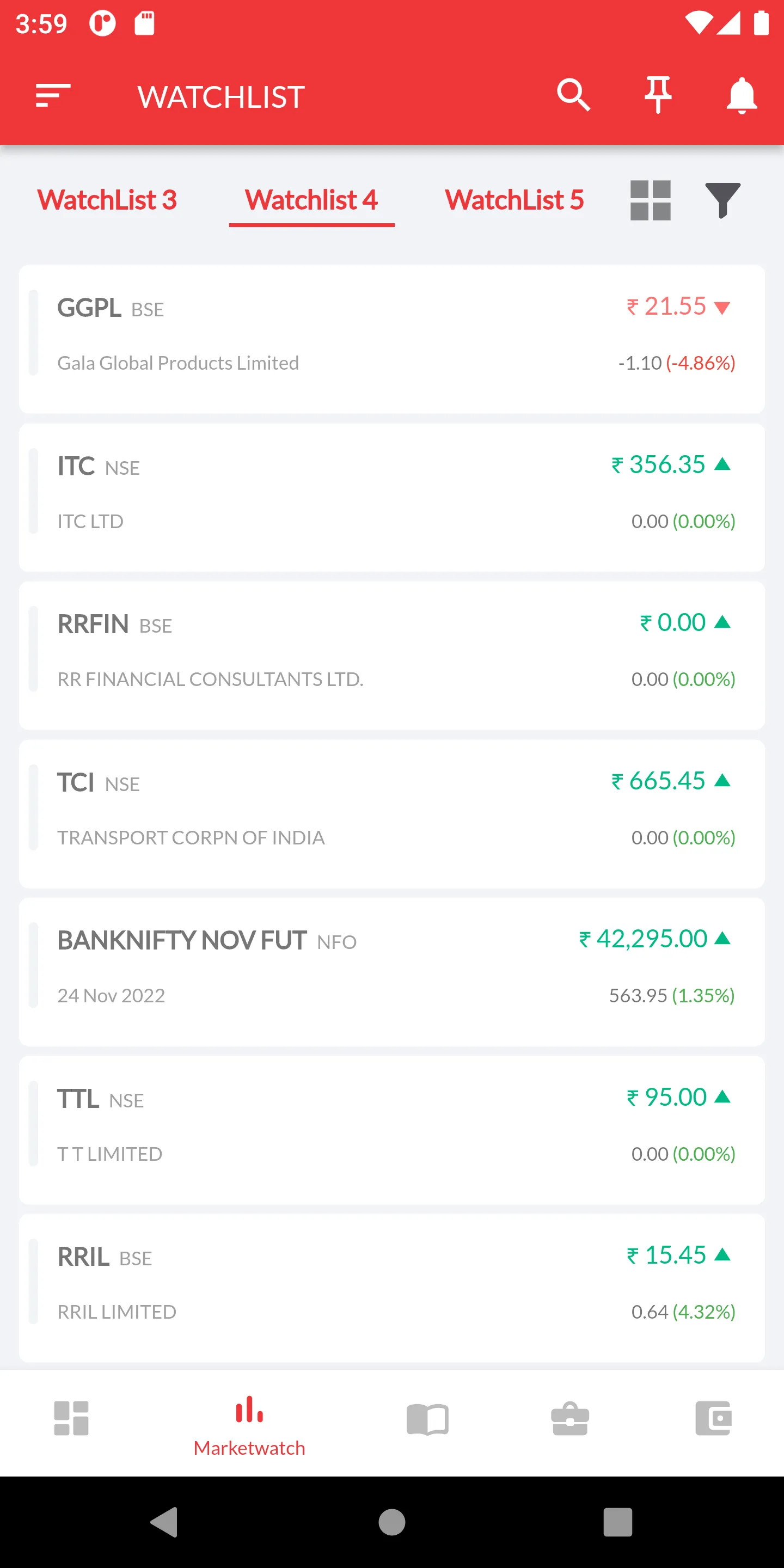This screenshot has width=784, height=1568.
Task: Open the ITC NSE stock row
Action: [x=392, y=497]
